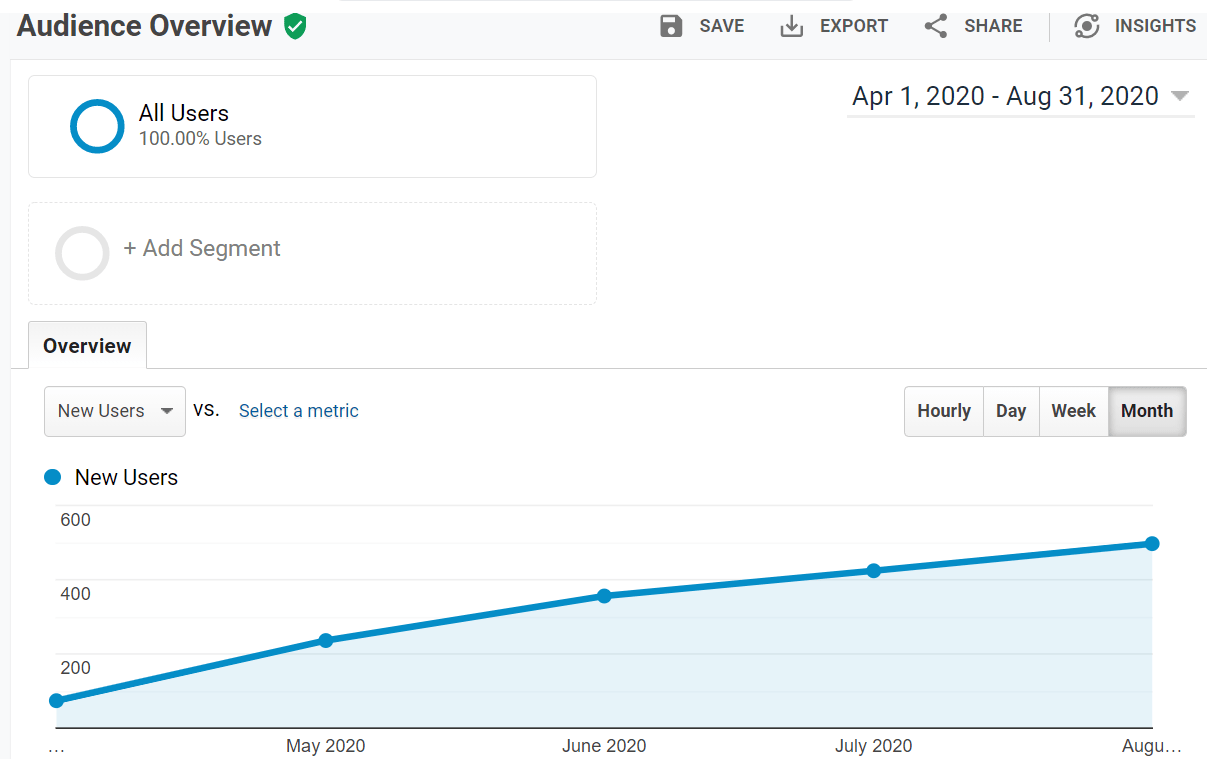Click the Add Segment circle icon
Screen dimensions: 1207x759
82,253
